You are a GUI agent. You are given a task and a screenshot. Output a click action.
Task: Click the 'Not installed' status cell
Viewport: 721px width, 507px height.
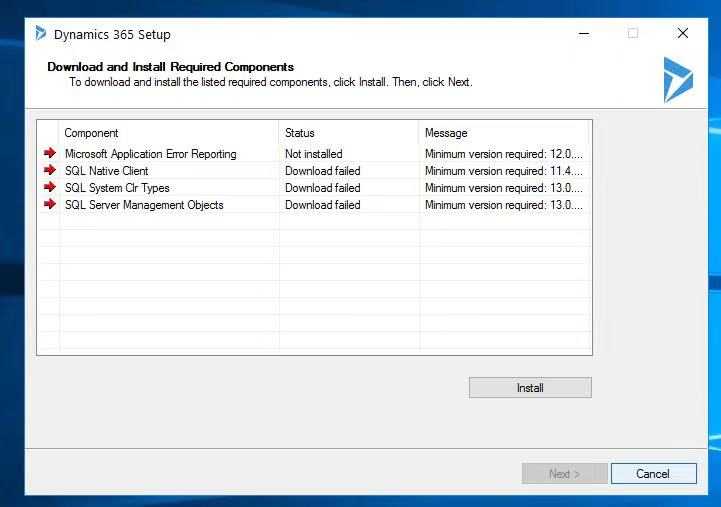[314, 154]
